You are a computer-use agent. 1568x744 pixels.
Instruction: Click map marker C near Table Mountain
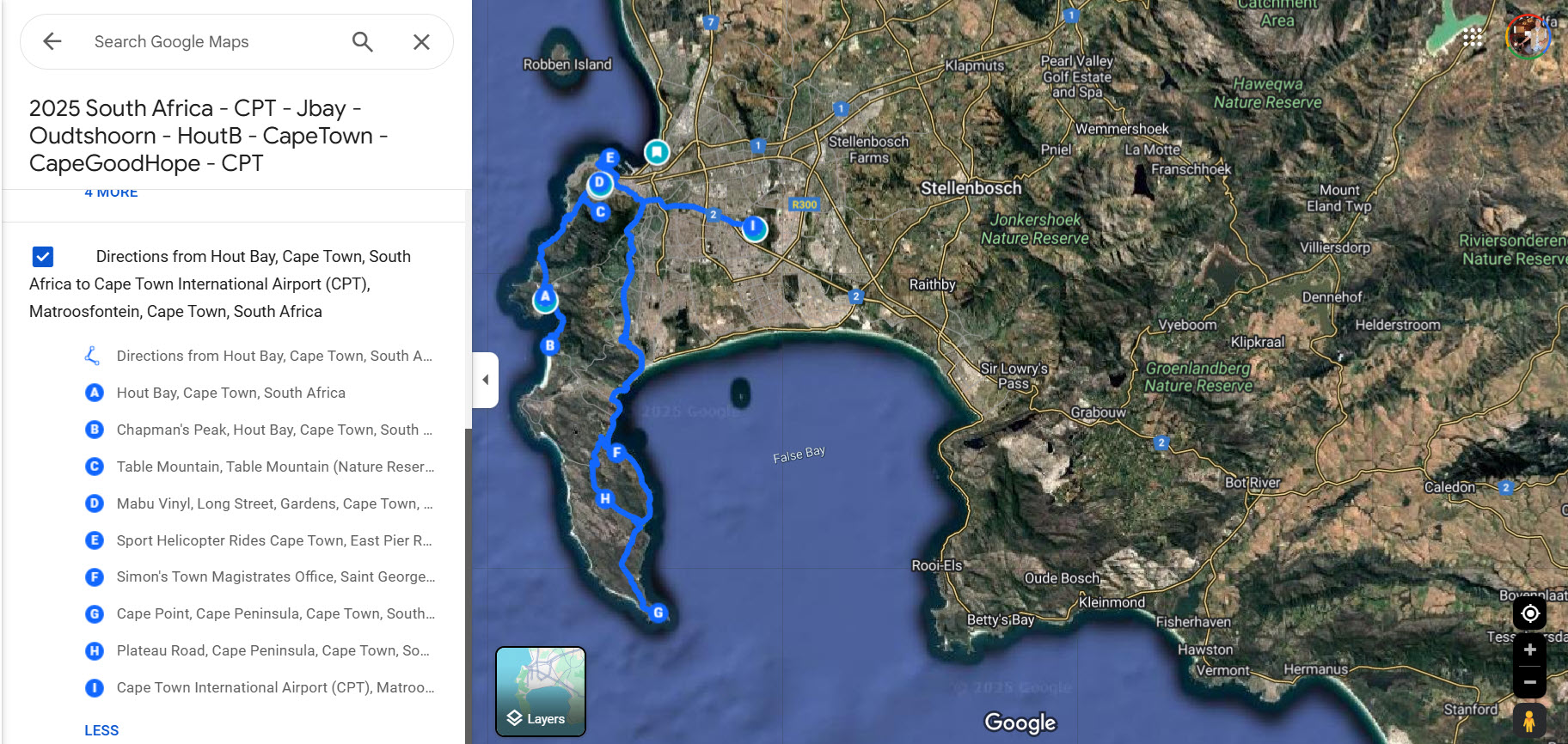(x=600, y=211)
